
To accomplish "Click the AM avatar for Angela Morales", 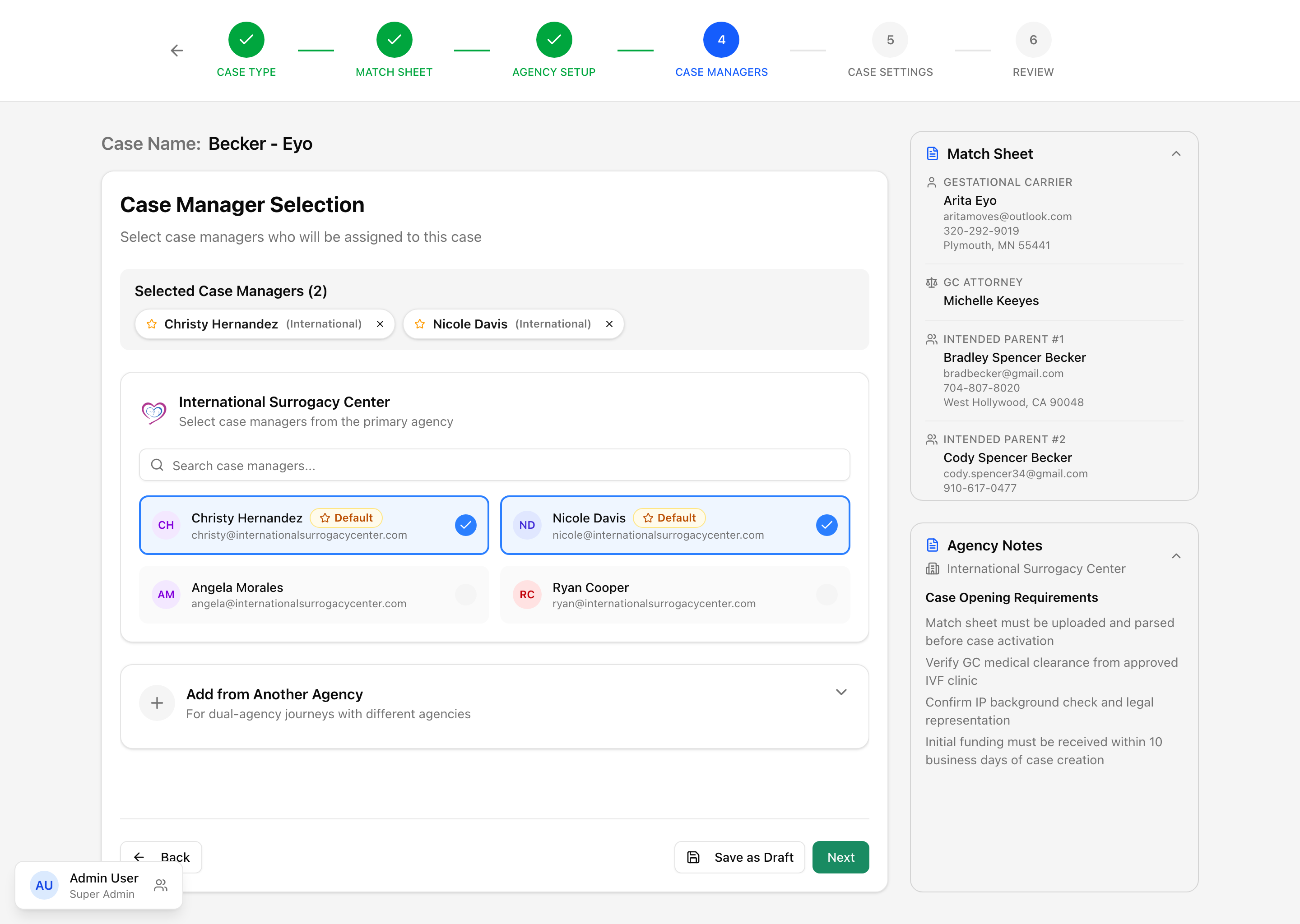I will 166,595.
